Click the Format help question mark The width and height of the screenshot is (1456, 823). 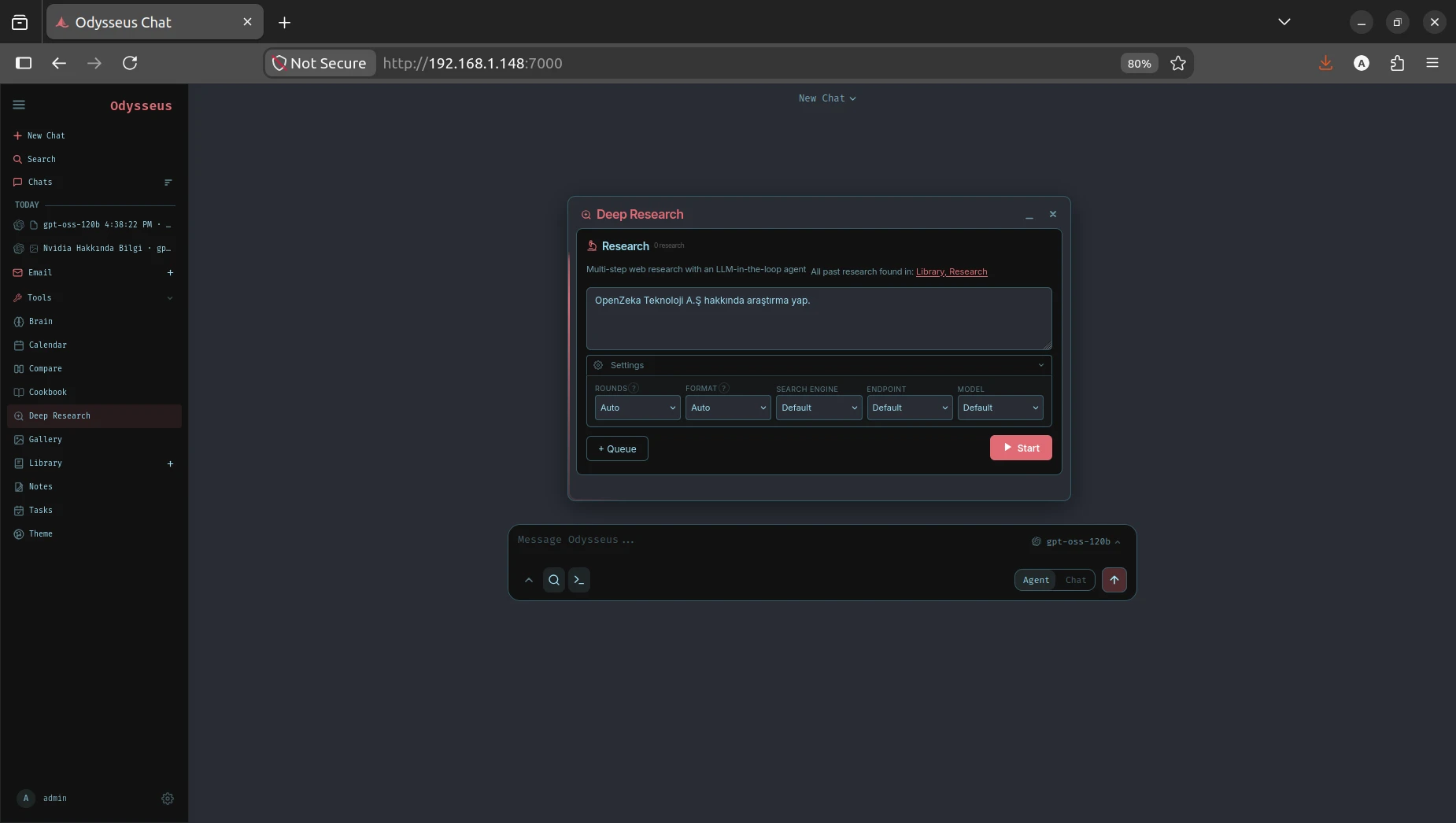click(x=724, y=388)
